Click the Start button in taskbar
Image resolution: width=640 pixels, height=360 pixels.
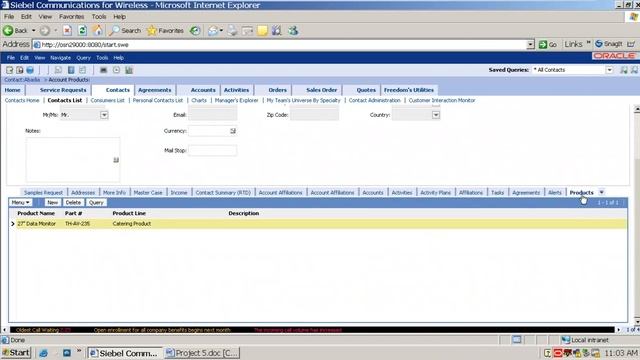[x=16, y=353]
